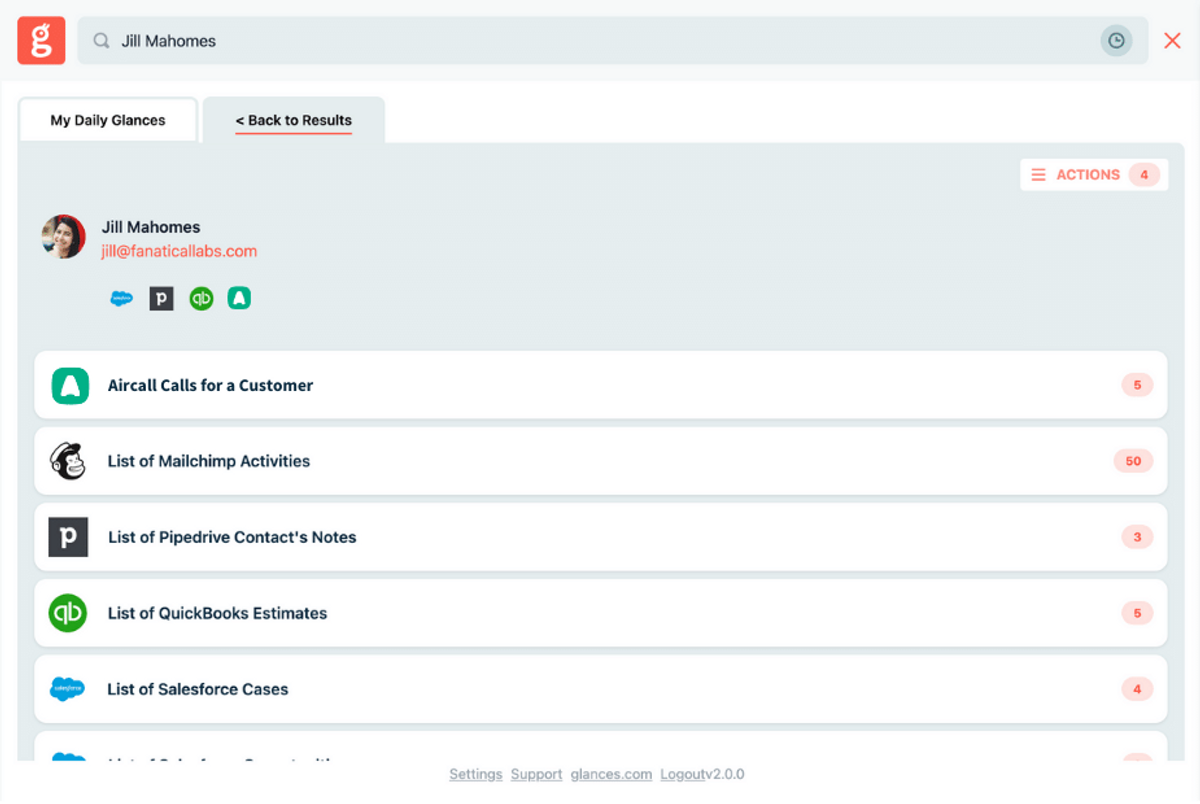Viewport: 1200px width, 804px height.
Task: Click the Actions count badge 4
Action: pyautogui.click(x=1144, y=175)
